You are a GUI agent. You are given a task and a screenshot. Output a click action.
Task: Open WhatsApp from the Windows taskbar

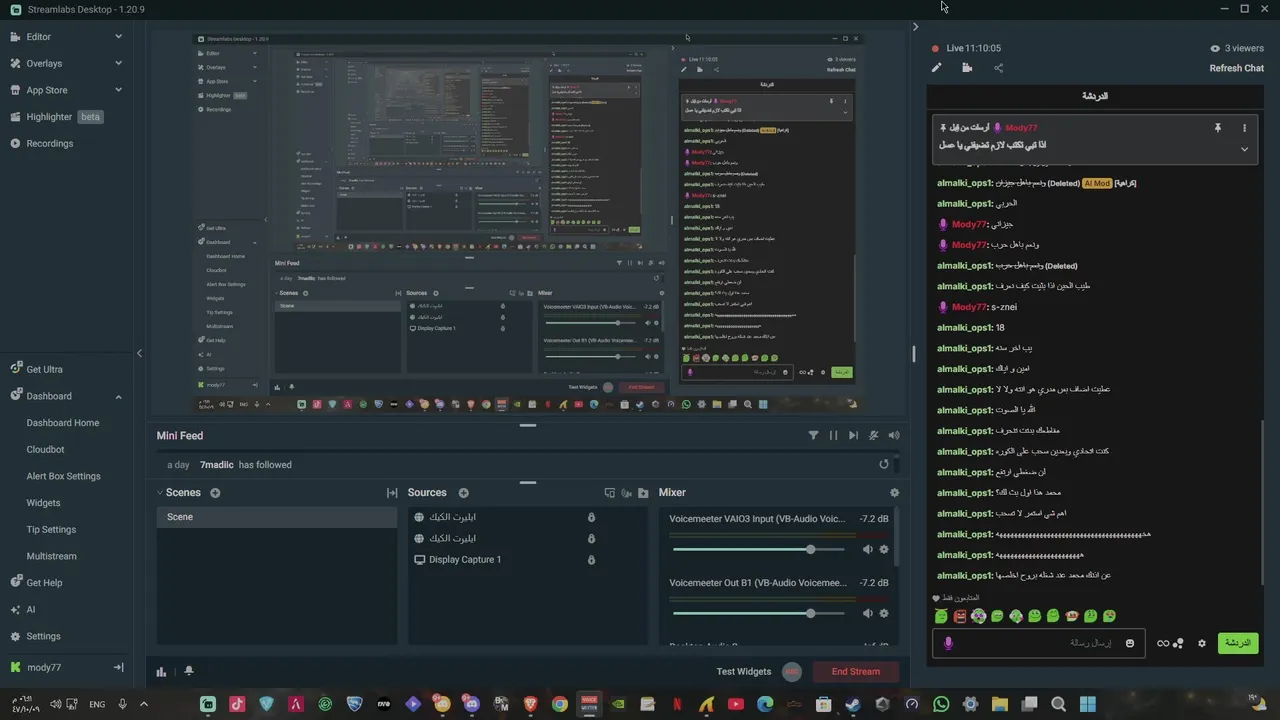tap(941, 704)
